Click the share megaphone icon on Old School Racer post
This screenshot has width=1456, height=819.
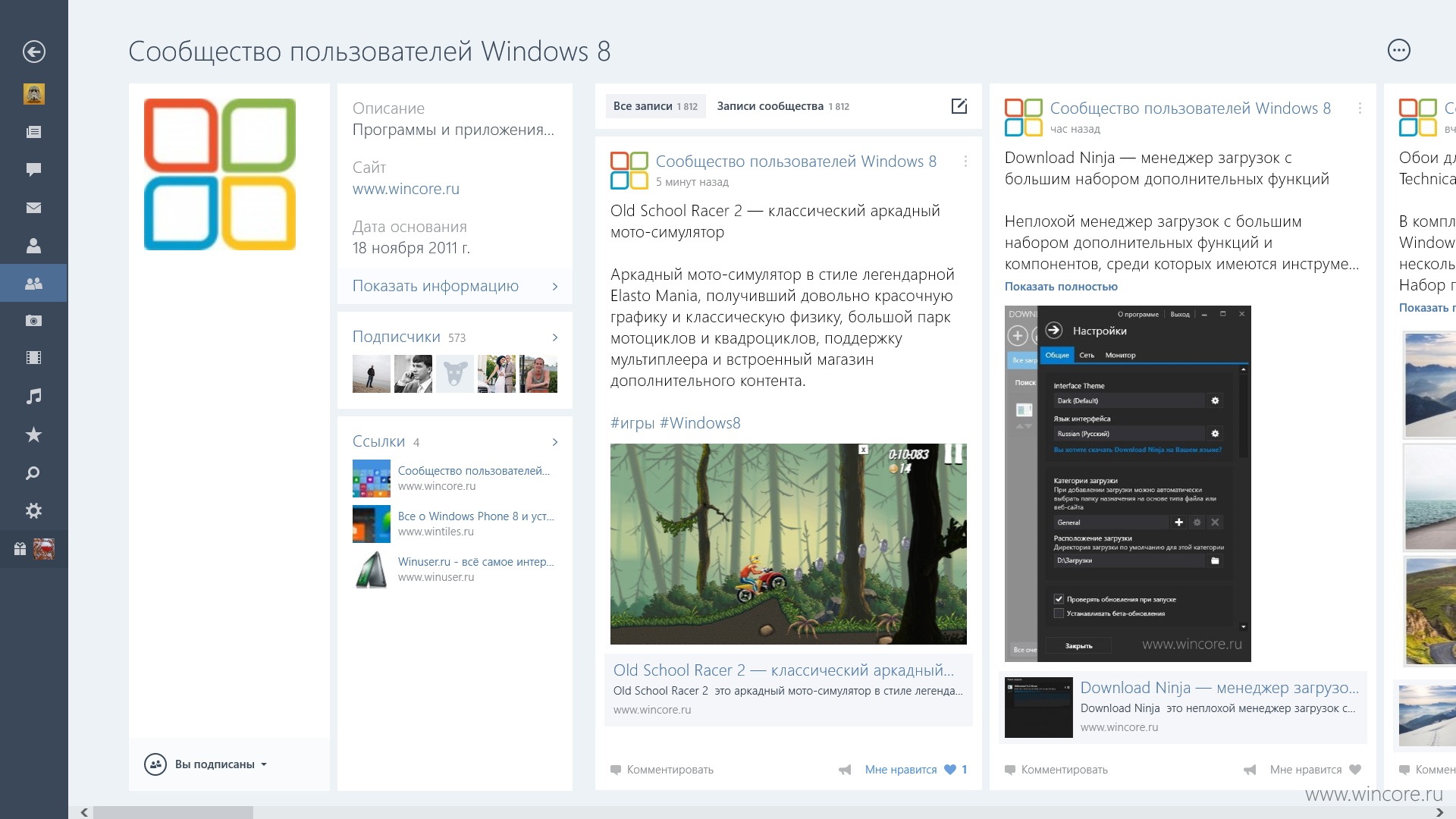(845, 770)
